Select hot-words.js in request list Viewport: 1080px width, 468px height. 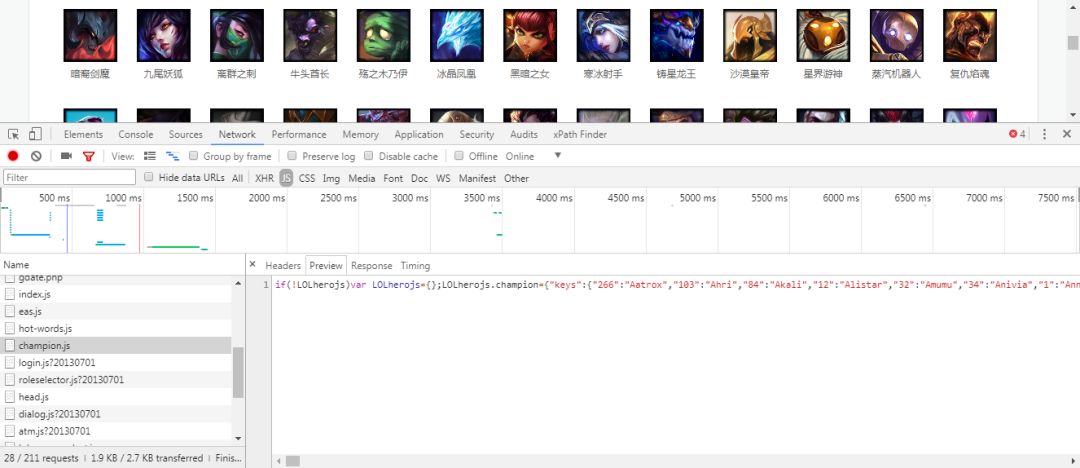tap(117, 329)
